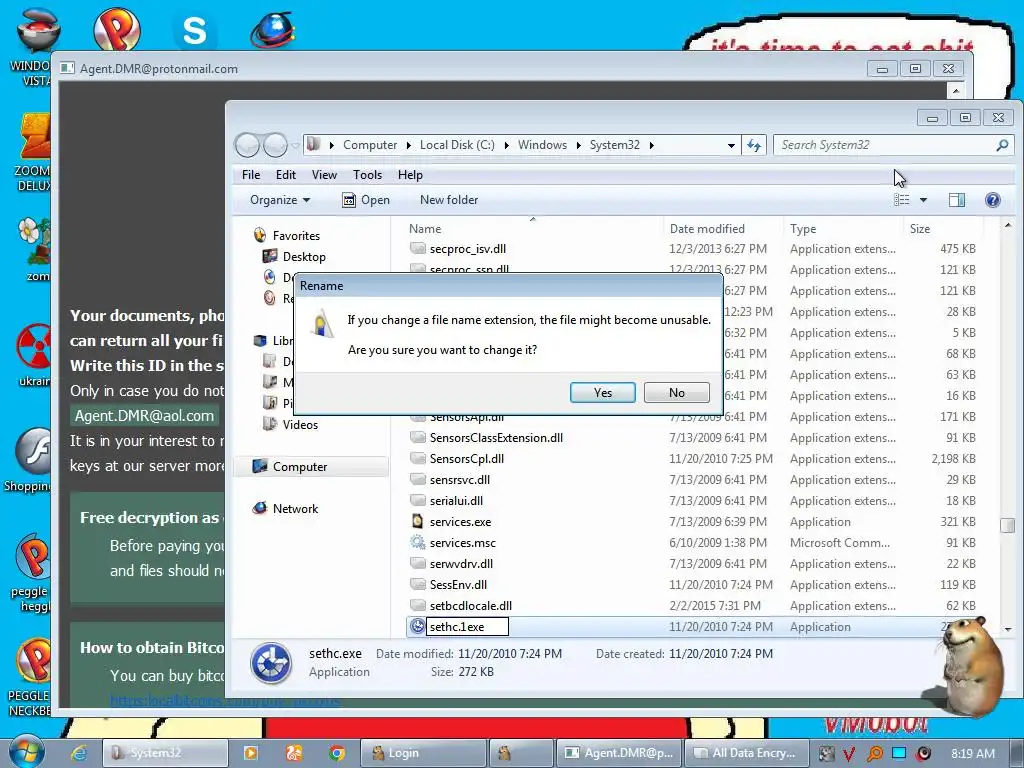Screen dimensions: 1024x768
Task: Open the view options dropdown arrow
Action: pos(923,200)
